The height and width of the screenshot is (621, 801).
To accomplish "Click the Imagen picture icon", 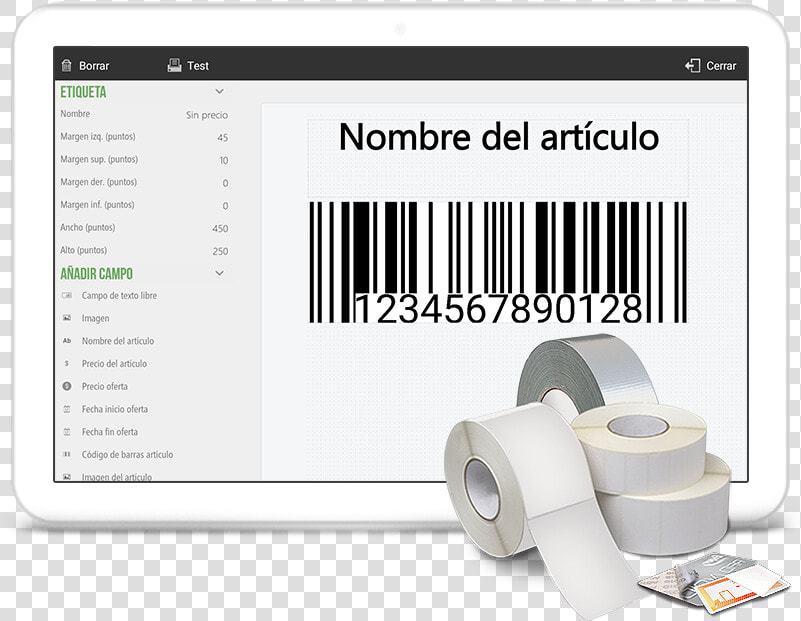I will pos(67,318).
